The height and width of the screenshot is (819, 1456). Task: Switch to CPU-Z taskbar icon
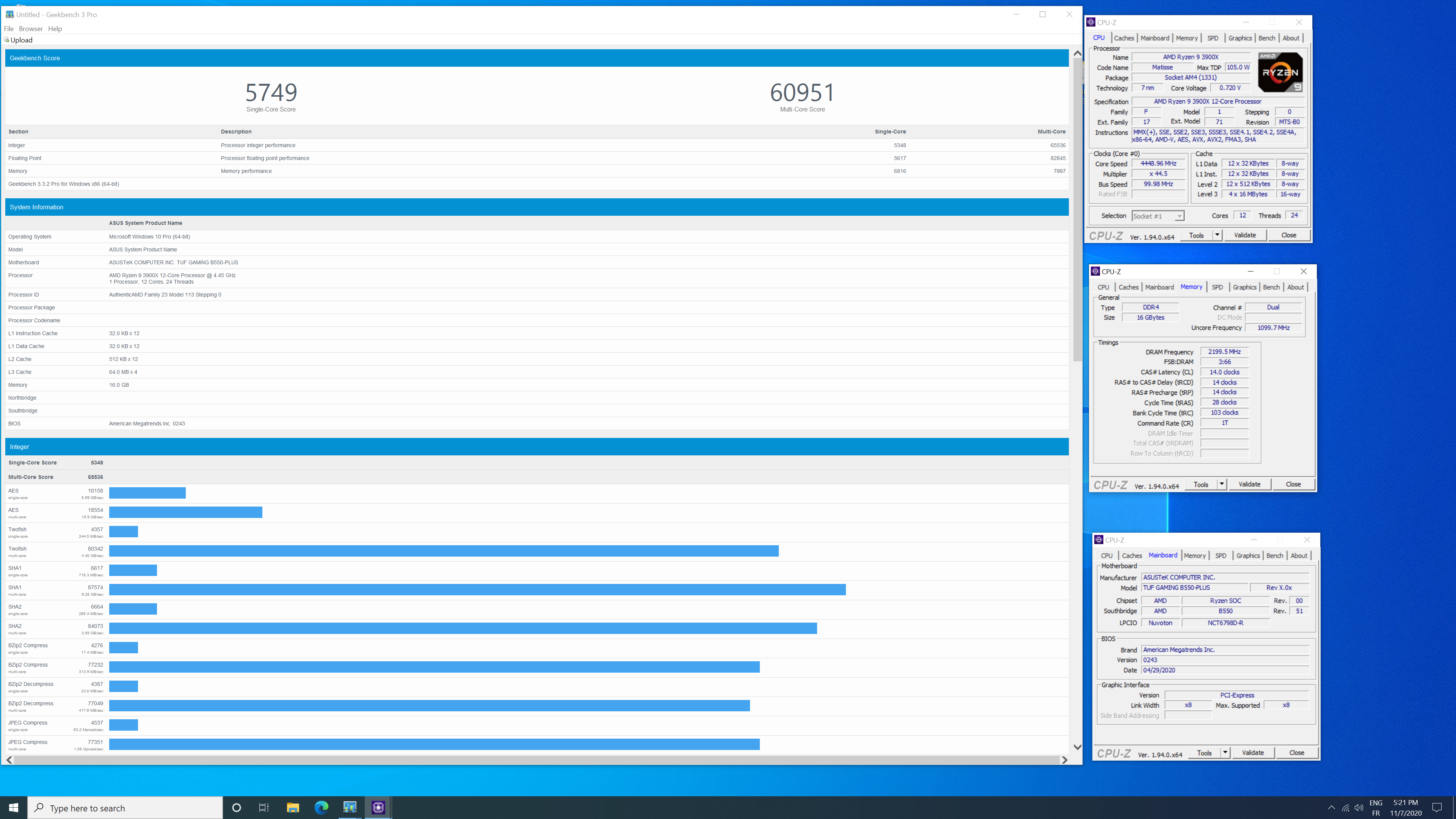coord(378,808)
